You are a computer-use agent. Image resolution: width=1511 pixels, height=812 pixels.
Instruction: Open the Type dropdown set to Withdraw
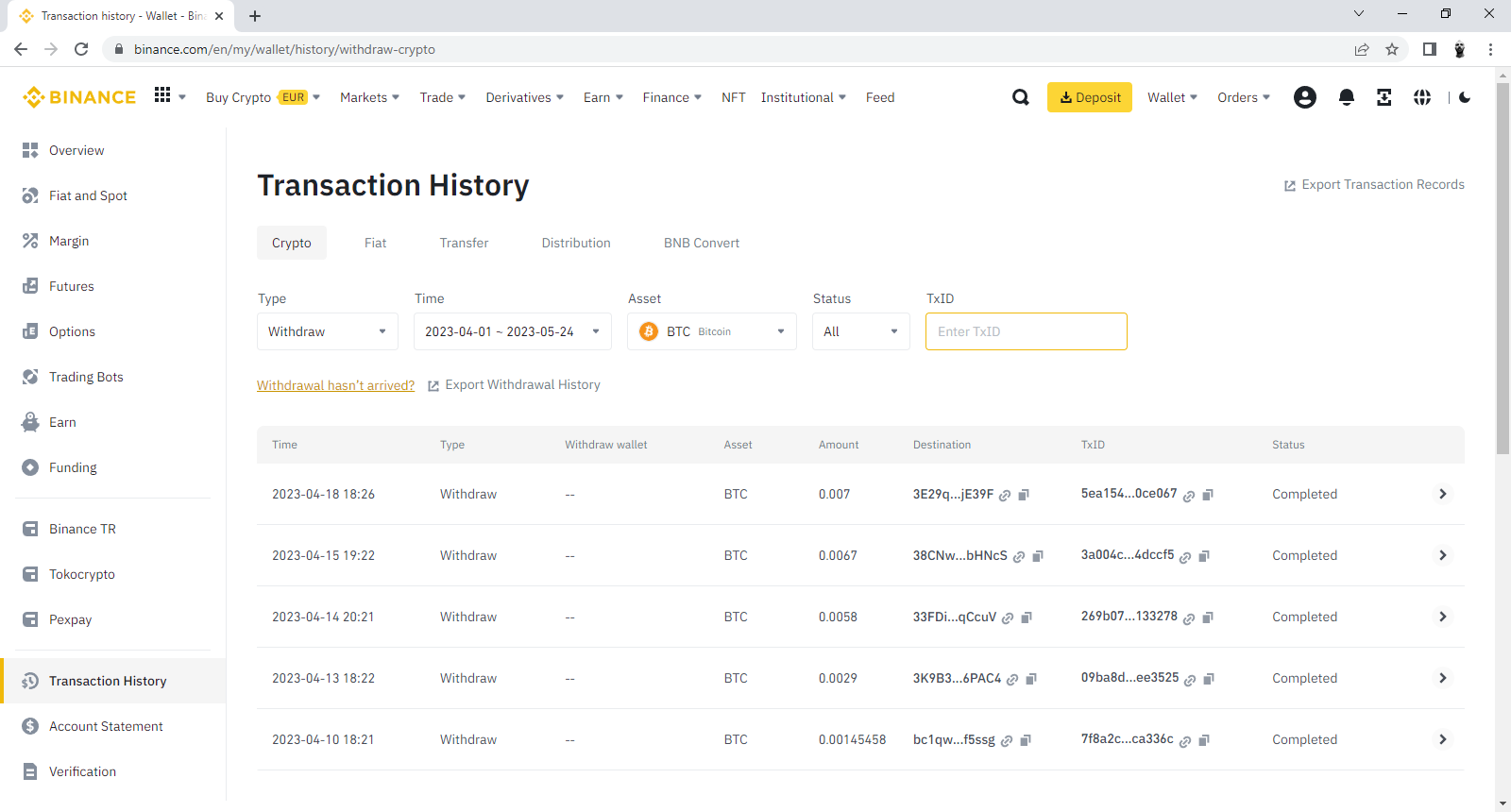[x=328, y=331]
